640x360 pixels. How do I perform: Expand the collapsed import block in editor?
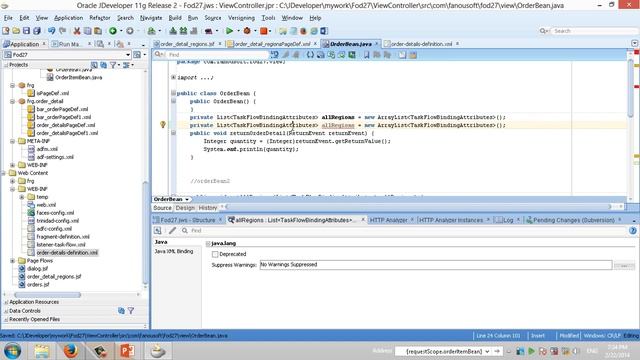pyautogui.click(x=173, y=77)
